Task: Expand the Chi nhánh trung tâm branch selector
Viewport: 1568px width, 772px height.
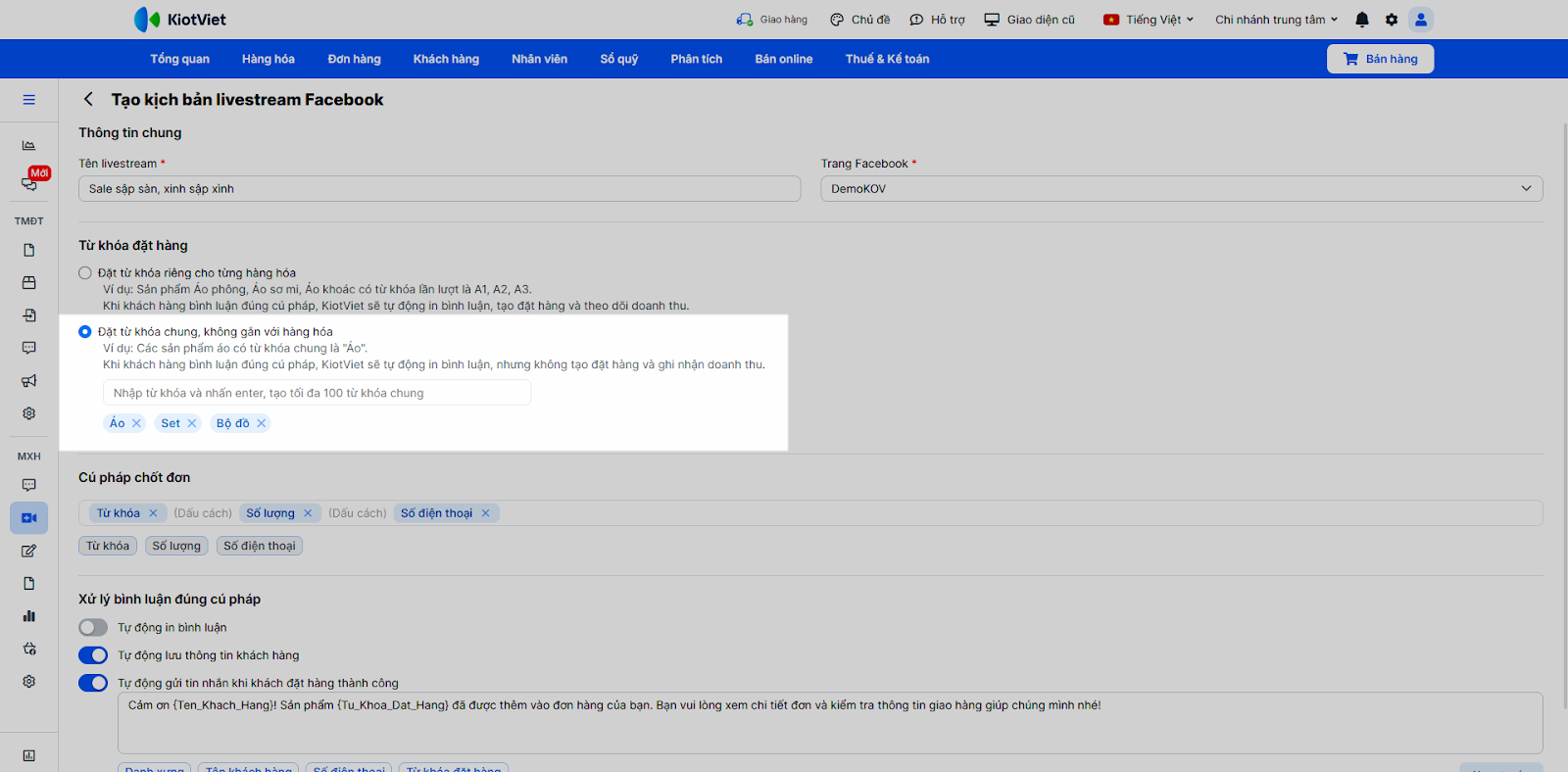Action: (x=1276, y=20)
